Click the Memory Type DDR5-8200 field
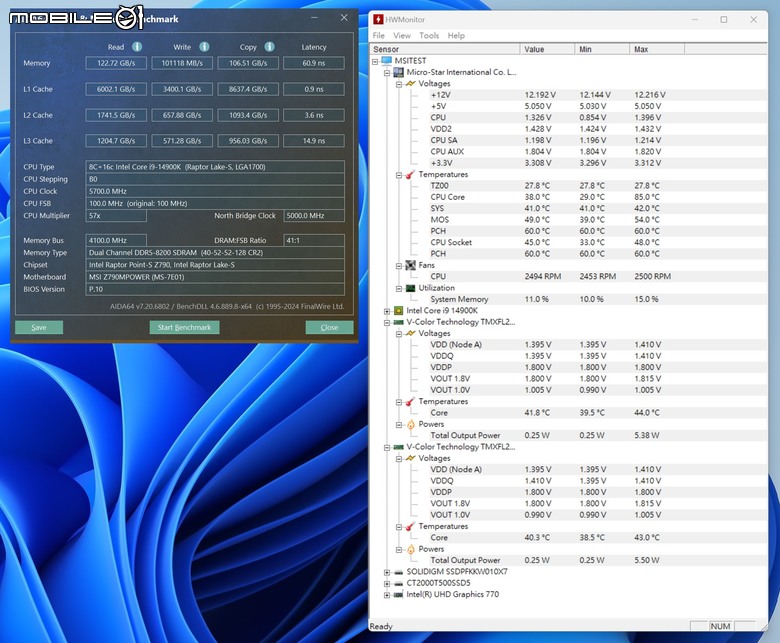The height and width of the screenshot is (643, 780). [x=215, y=253]
